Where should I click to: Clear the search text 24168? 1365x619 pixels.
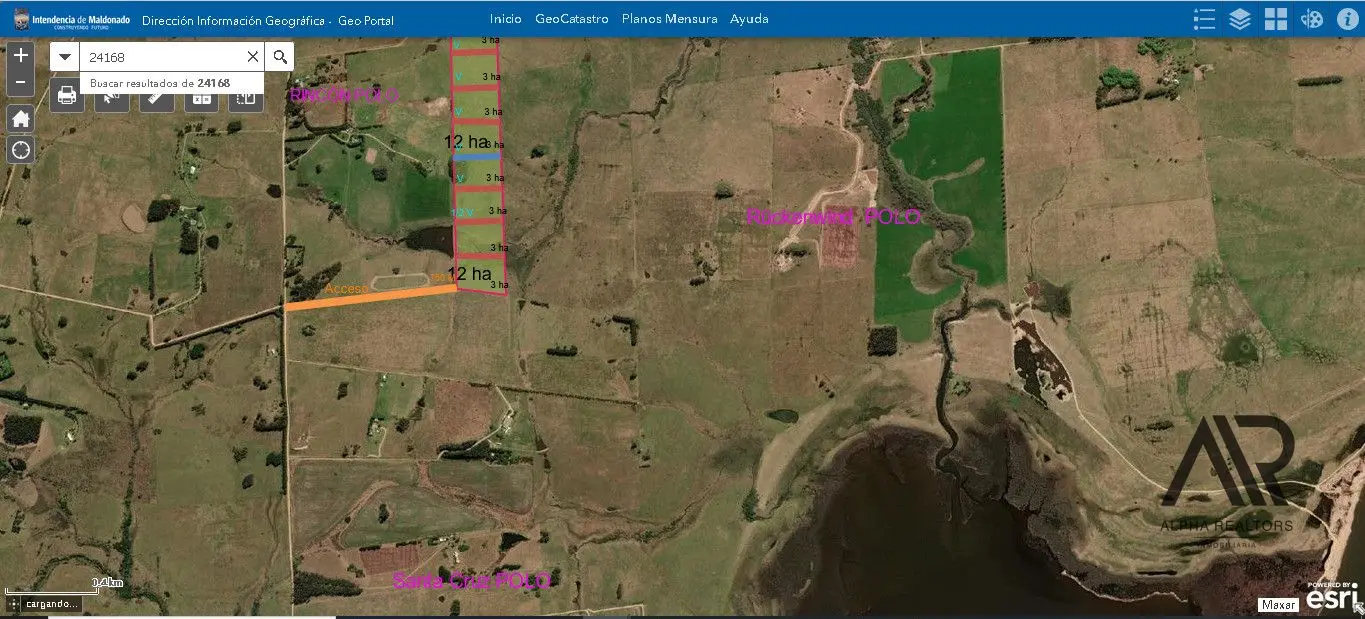pos(252,57)
